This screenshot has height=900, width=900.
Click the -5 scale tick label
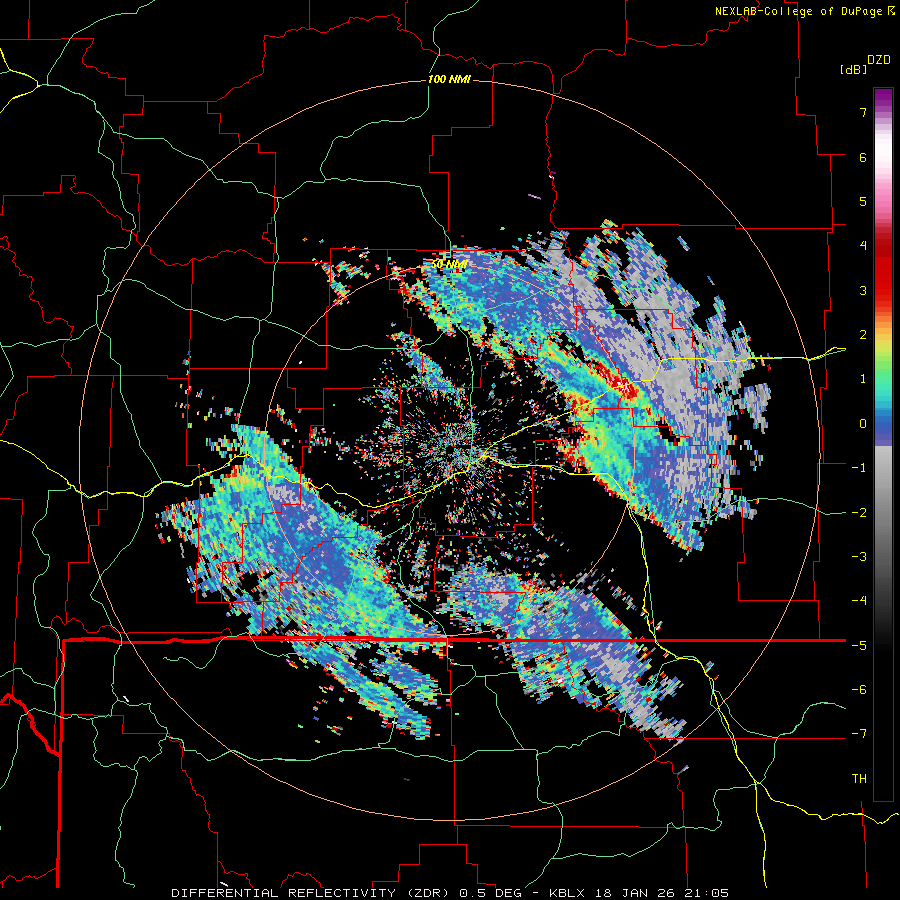[859, 646]
